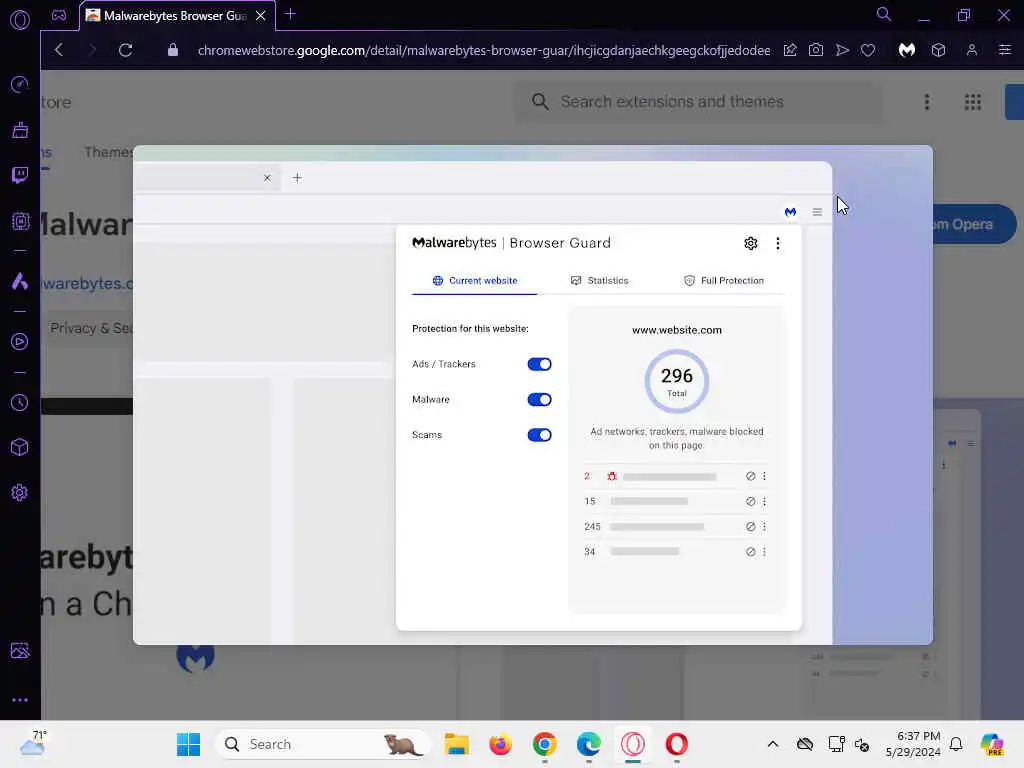The height and width of the screenshot is (768, 1024).
Task: Open the Google apps grid icon
Action: 972,102
